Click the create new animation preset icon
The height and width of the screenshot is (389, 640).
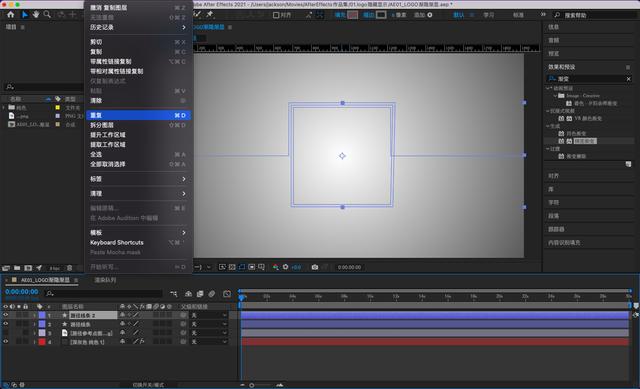629,164
